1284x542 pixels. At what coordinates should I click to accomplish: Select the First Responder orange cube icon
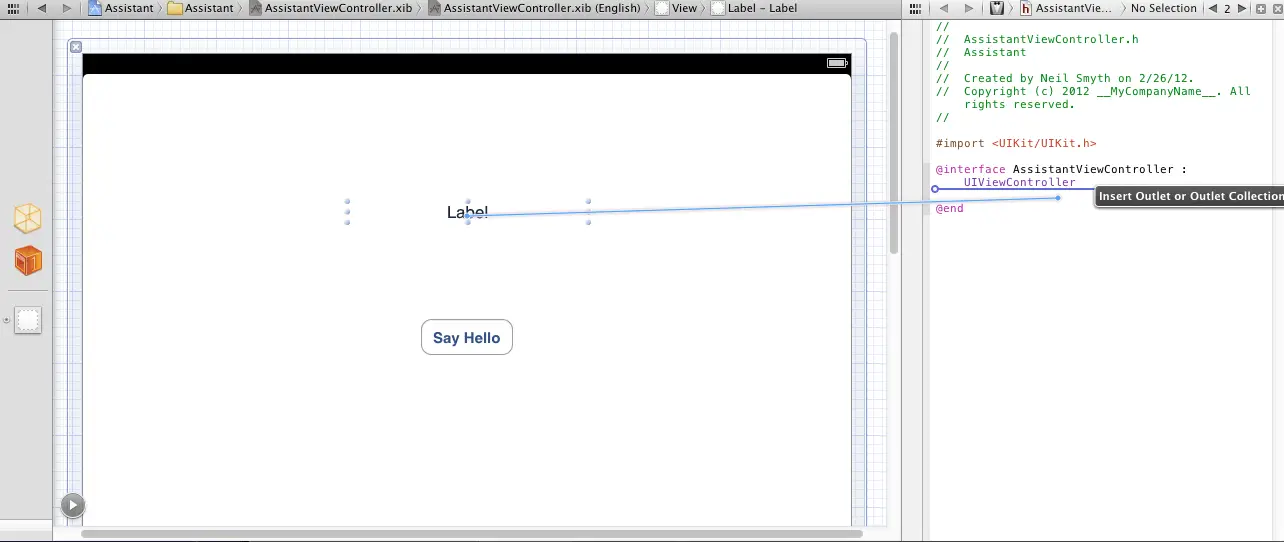pyautogui.click(x=28, y=261)
